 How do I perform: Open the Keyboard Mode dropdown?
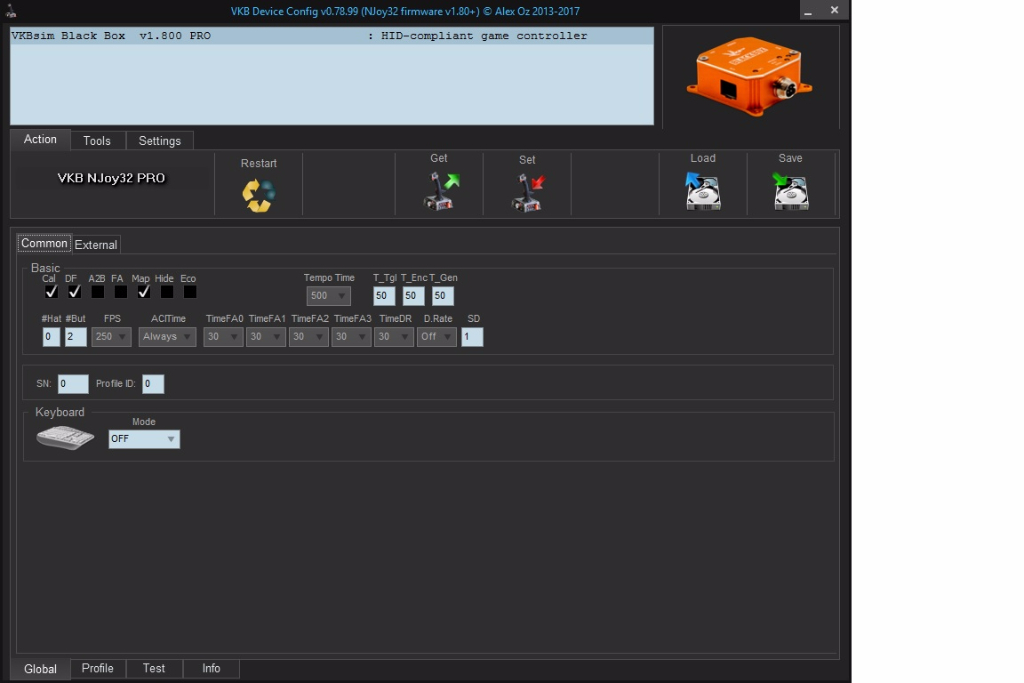(x=144, y=439)
